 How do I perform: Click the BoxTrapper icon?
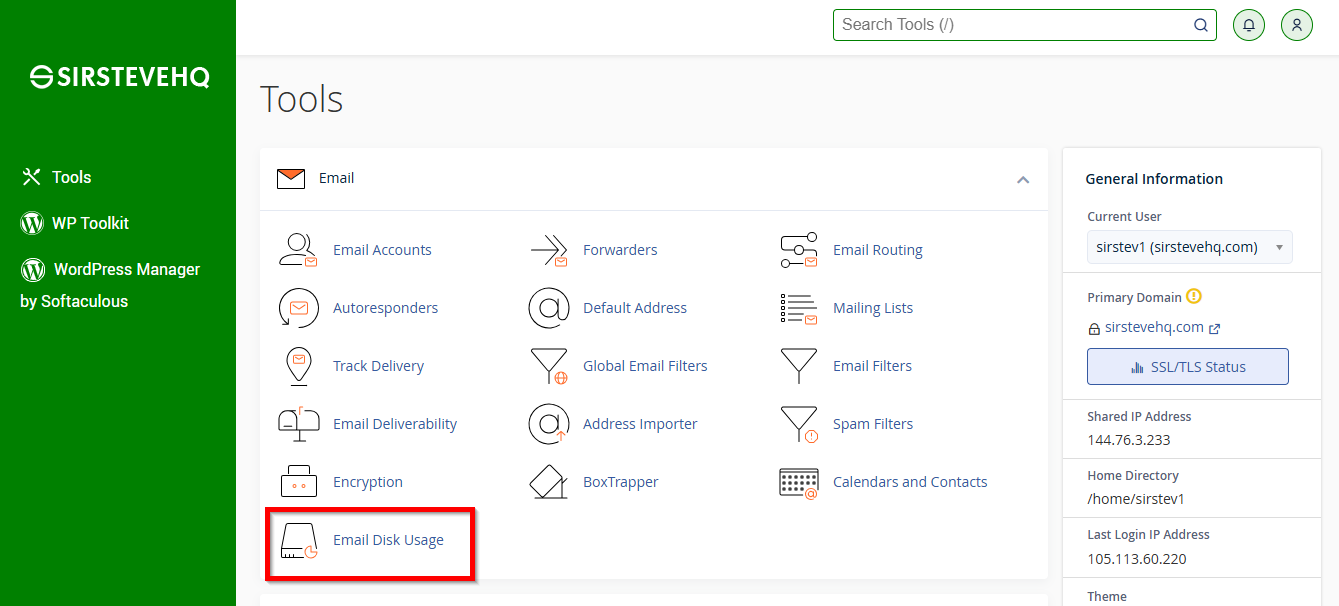tap(549, 482)
